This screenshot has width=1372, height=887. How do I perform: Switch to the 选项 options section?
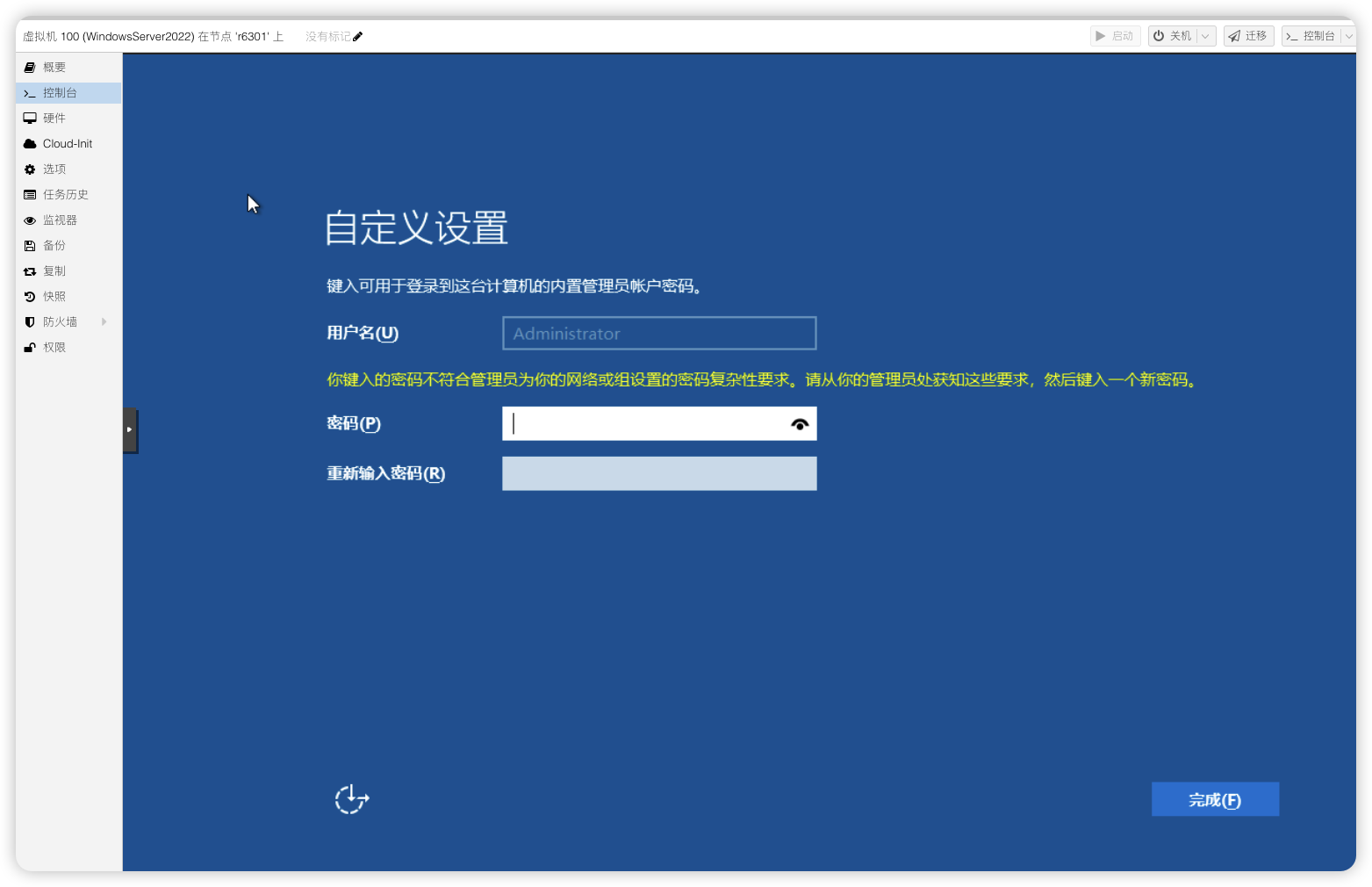(54, 169)
